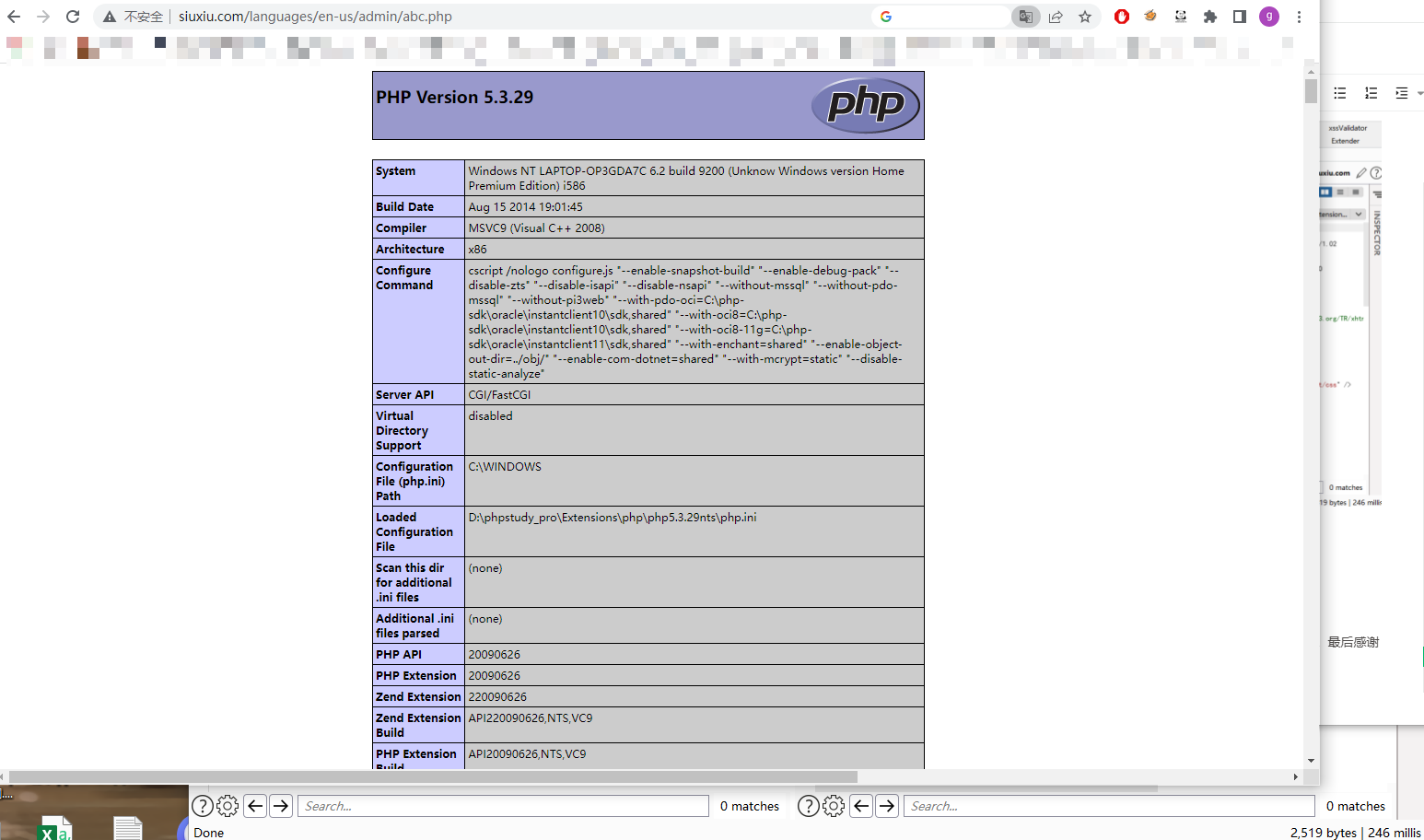This screenshot has width=1424, height=840.
Task: Open the Chrome three-dot menu
Action: 1299,17
